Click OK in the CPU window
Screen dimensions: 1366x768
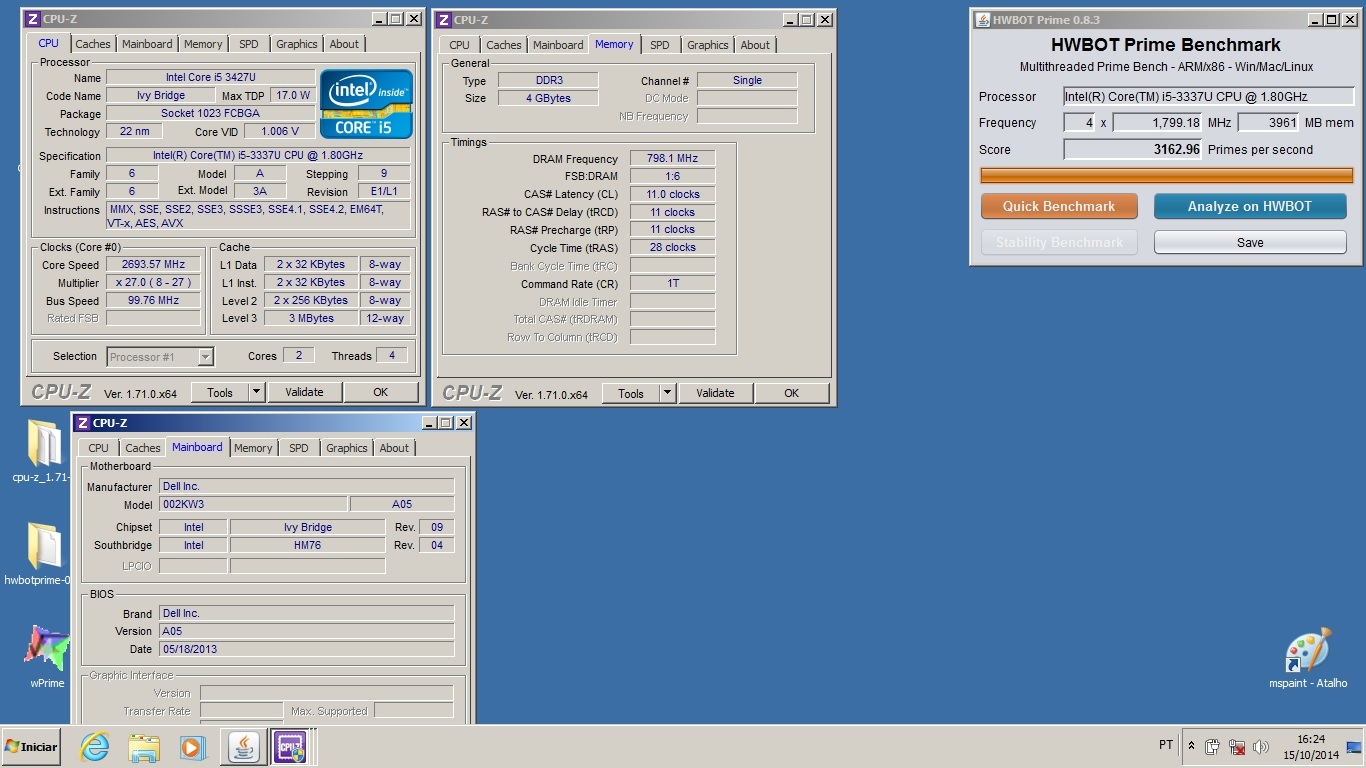pyautogui.click(x=380, y=392)
